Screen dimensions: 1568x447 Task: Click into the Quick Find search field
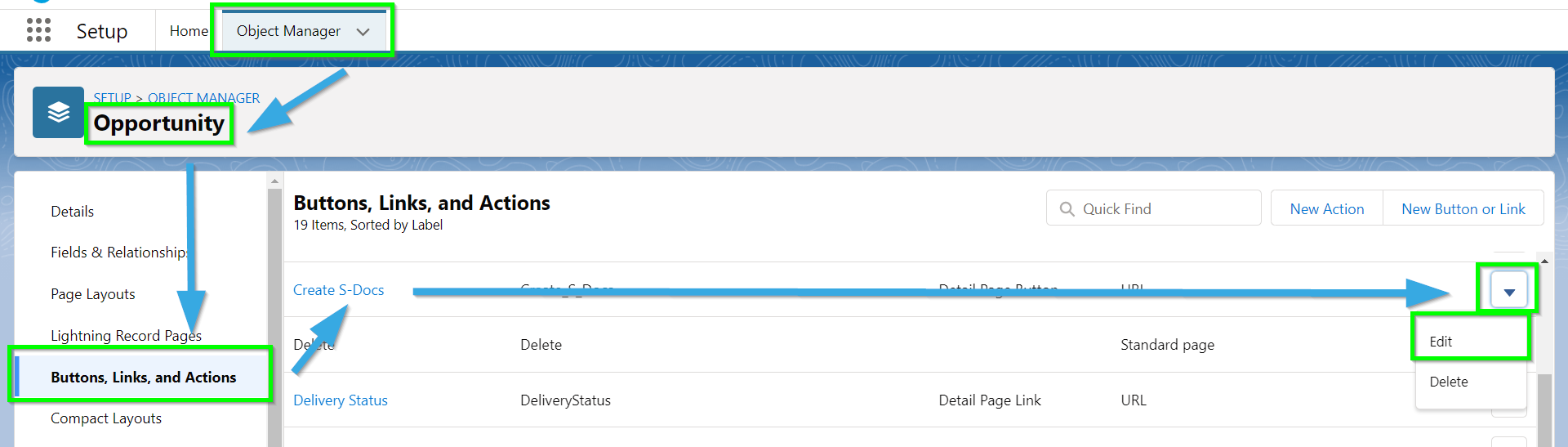coord(1153,208)
